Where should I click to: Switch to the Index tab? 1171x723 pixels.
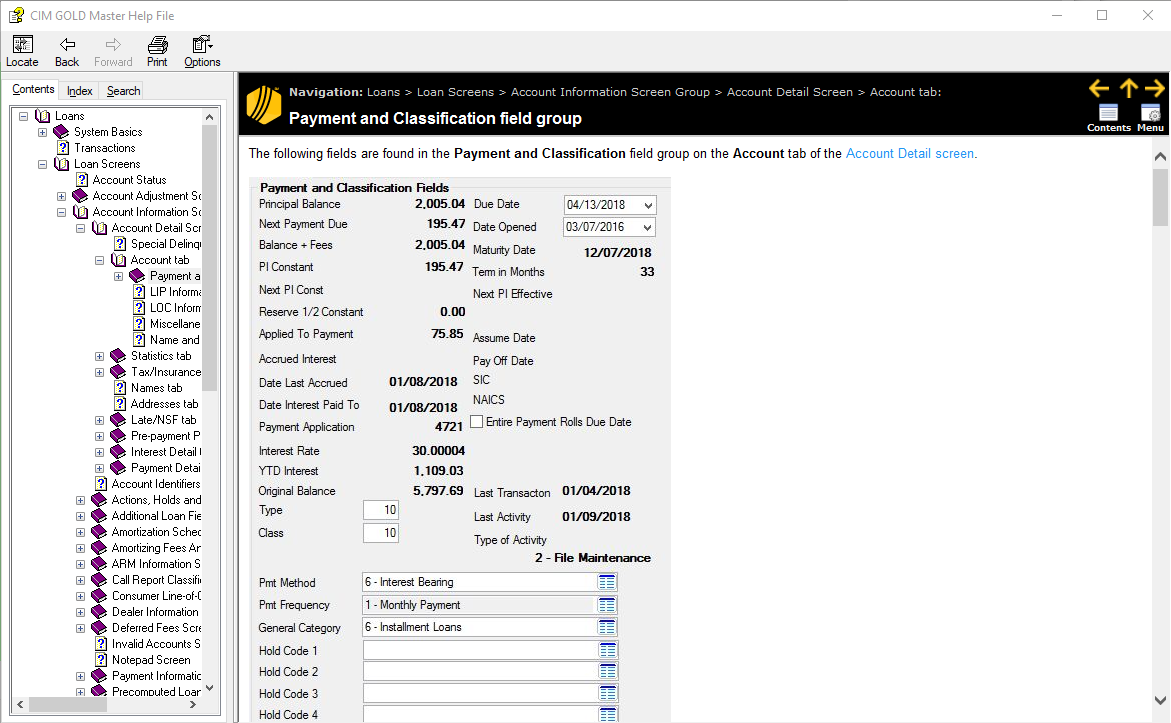[x=79, y=91]
